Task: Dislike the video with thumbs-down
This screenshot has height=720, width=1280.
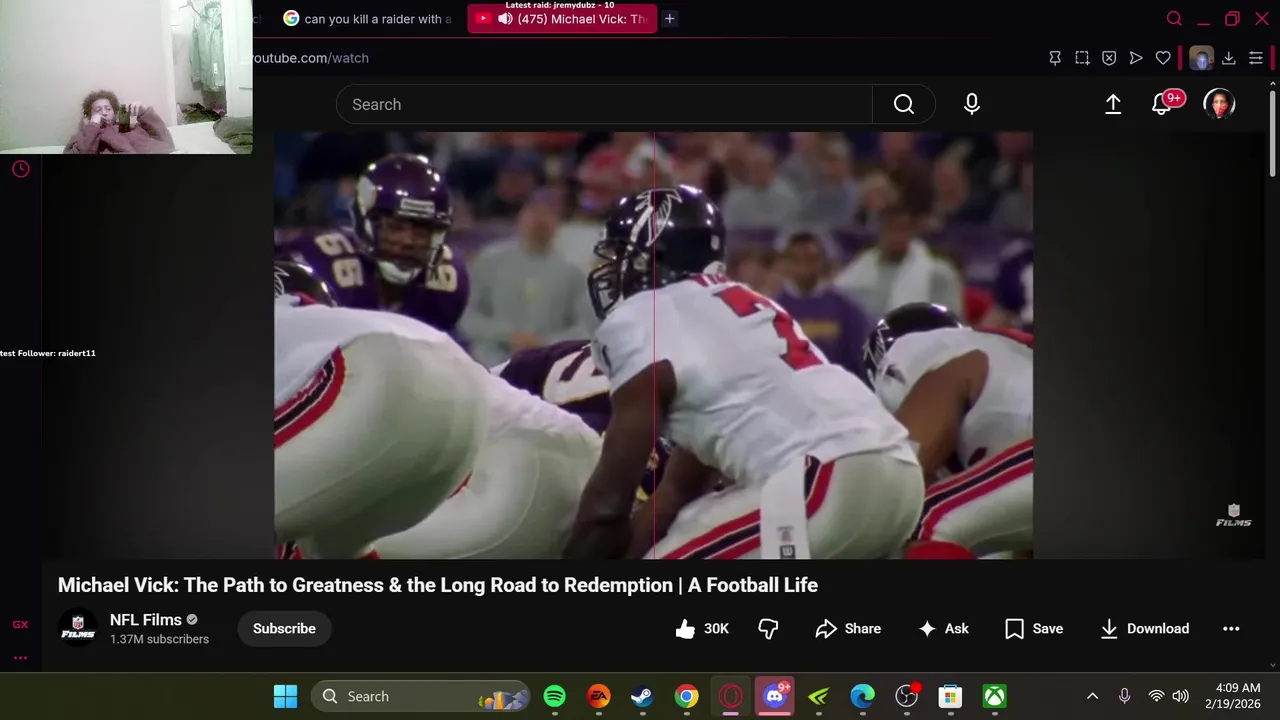Action: [768, 628]
